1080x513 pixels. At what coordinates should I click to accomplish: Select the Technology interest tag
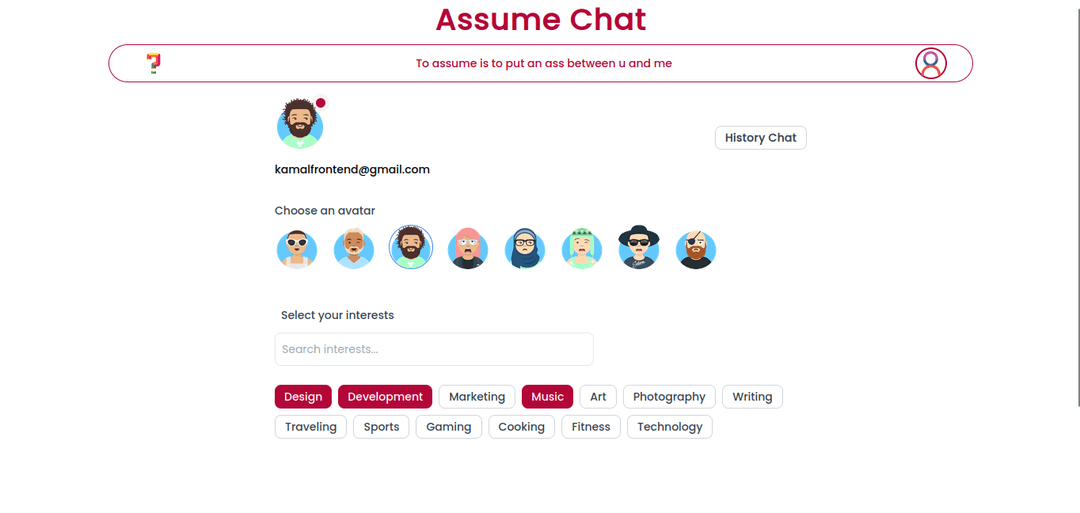[670, 427]
